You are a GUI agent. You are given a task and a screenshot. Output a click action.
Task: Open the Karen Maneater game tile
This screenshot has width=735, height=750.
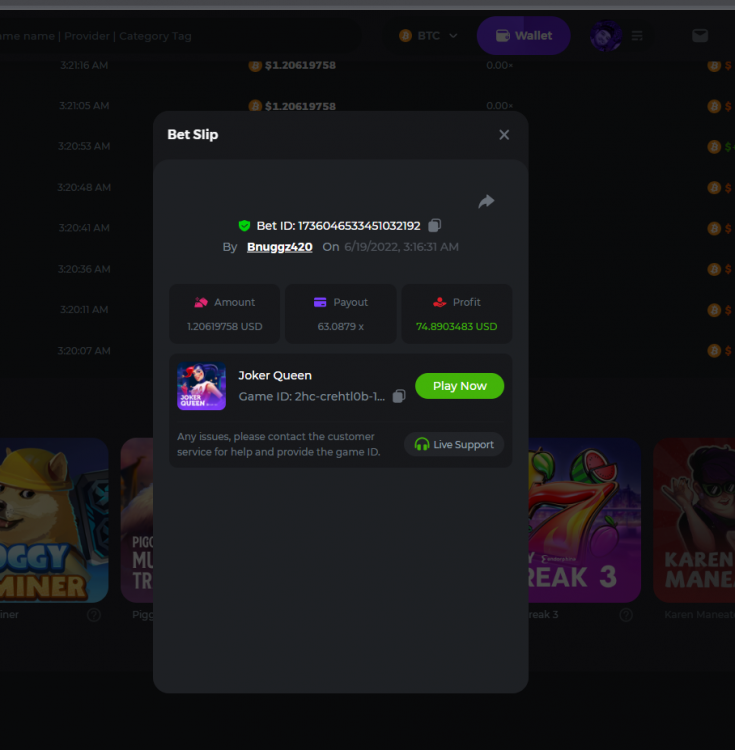[x=694, y=520]
